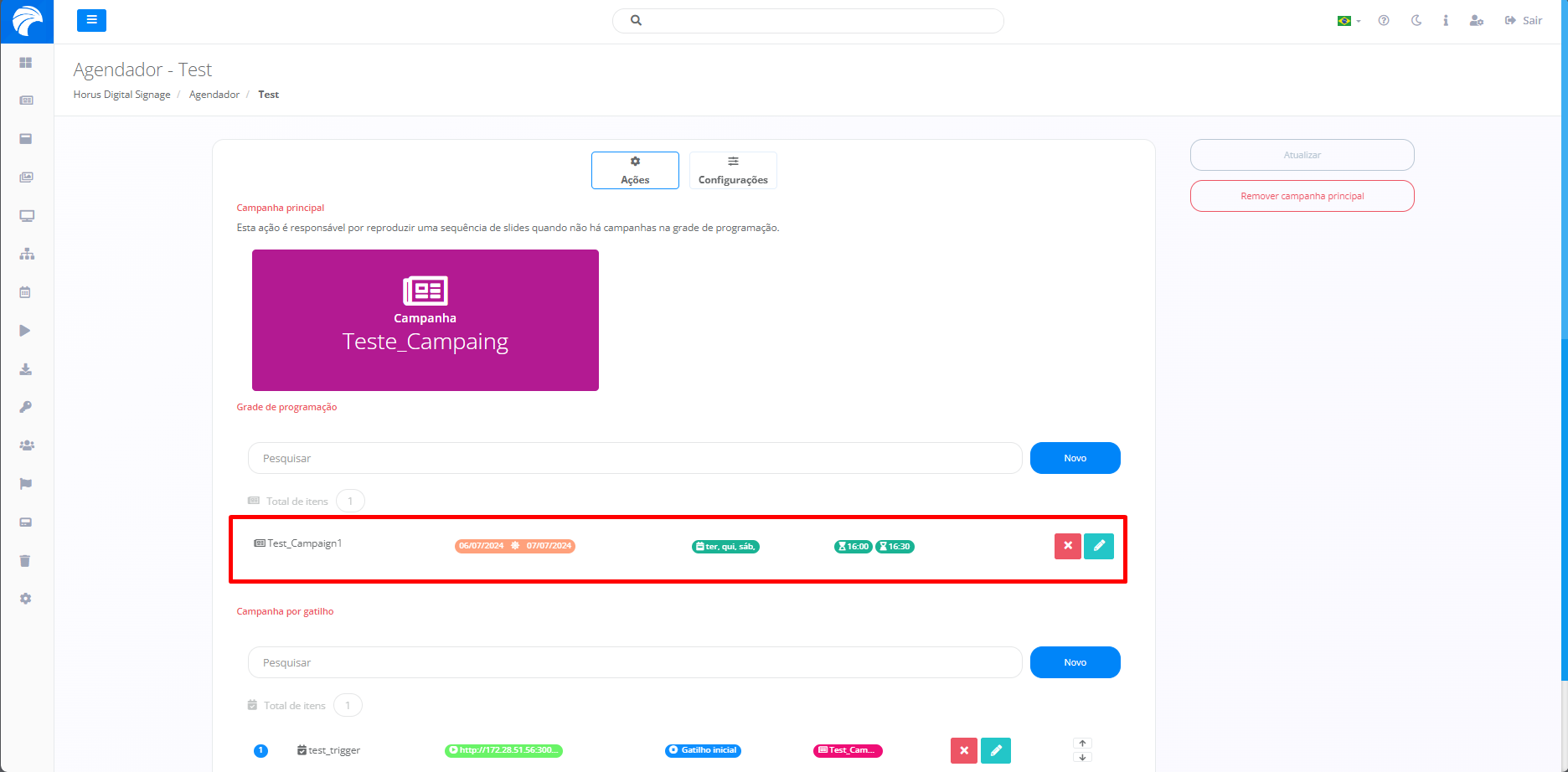Click Sair to log out
The width and height of the screenshot is (1568, 772).
click(1524, 21)
